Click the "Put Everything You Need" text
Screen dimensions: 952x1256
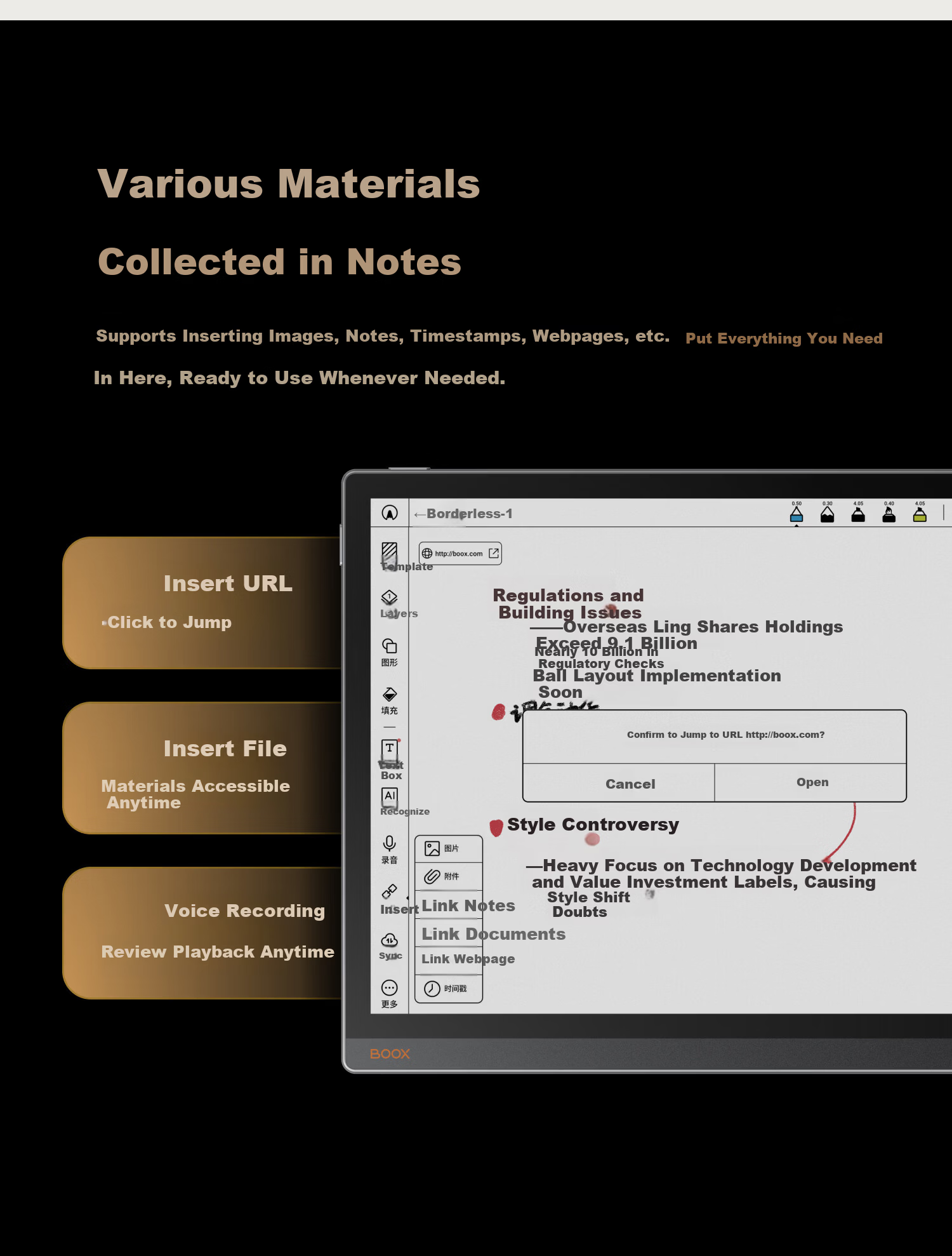click(x=784, y=338)
